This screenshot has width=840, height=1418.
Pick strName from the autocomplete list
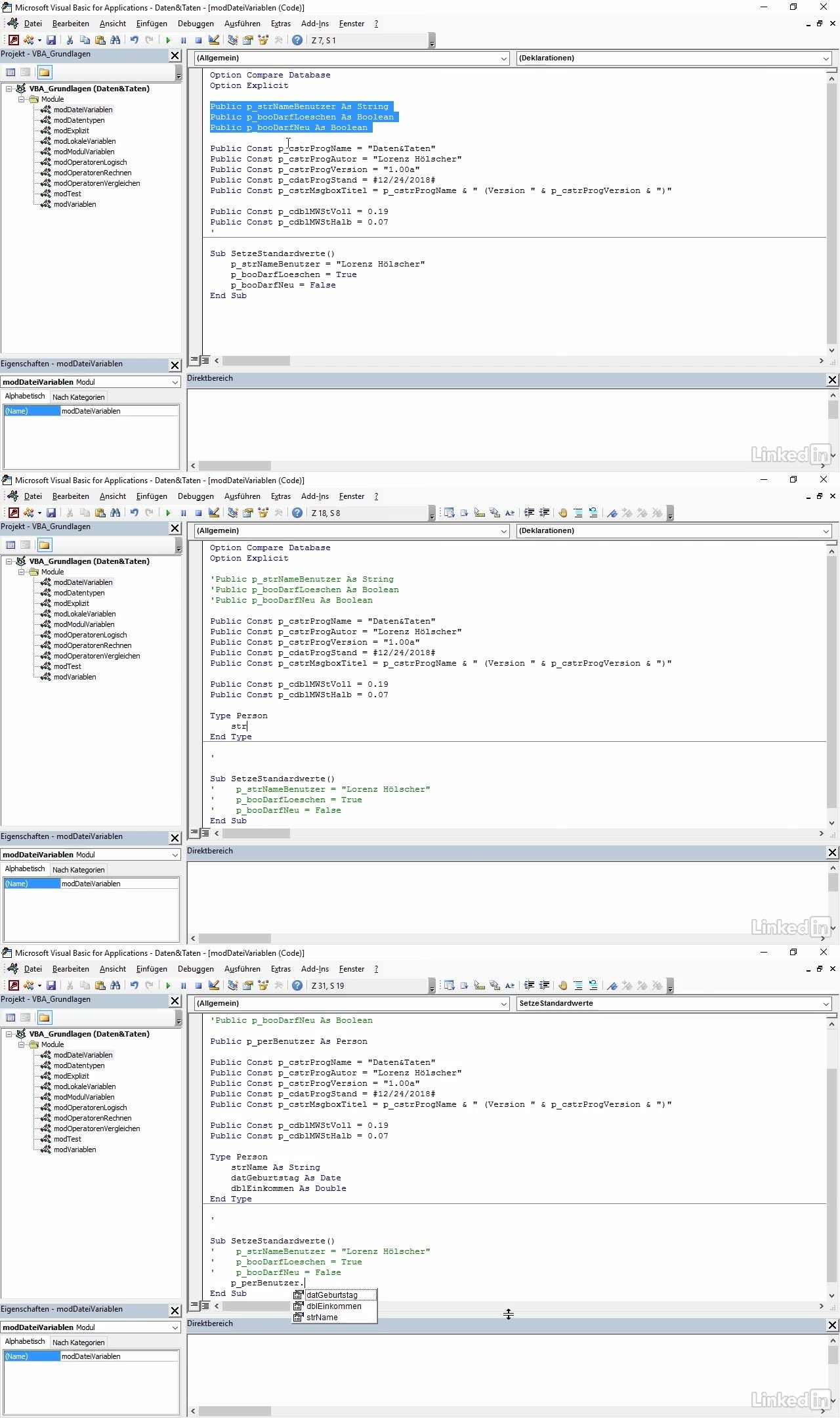point(322,1317)
